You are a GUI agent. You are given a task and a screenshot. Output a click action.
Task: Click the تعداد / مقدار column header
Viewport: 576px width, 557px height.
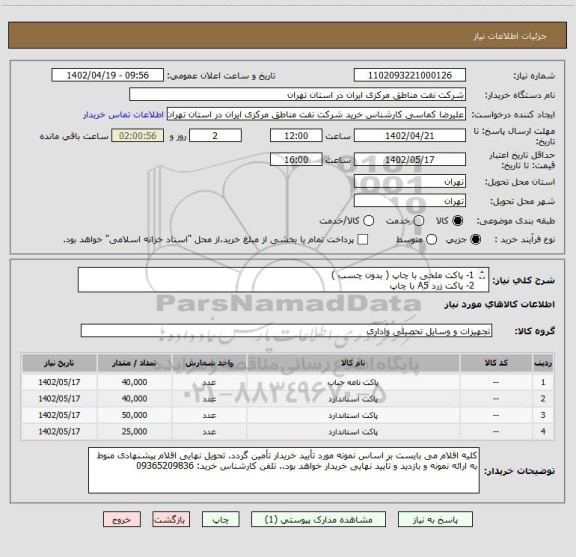(134, 363)
